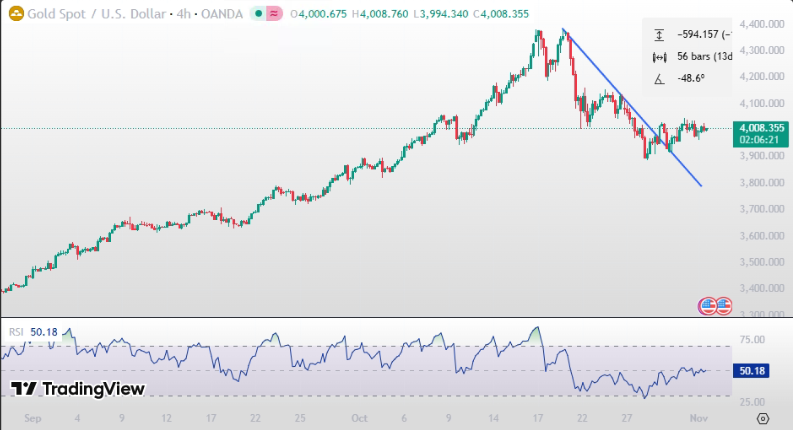Click the price range measurement icon
This screenshot has width=793, height=430.
pos(659,35)
